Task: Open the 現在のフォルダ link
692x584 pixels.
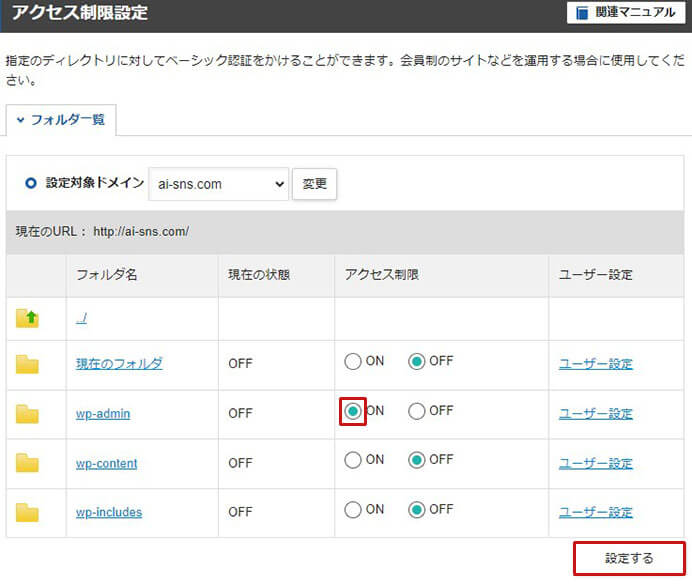Action: pyautogui.click(x=119, y=364)
